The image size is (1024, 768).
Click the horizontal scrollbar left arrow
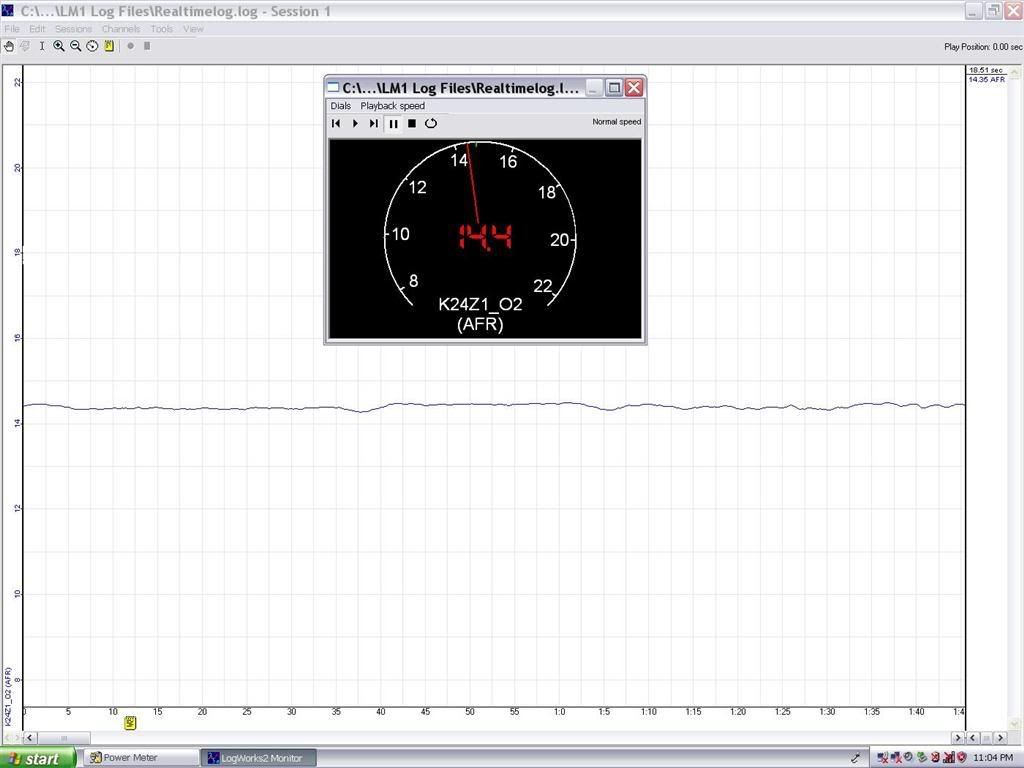pyautogui.click(x=30, y=738)
